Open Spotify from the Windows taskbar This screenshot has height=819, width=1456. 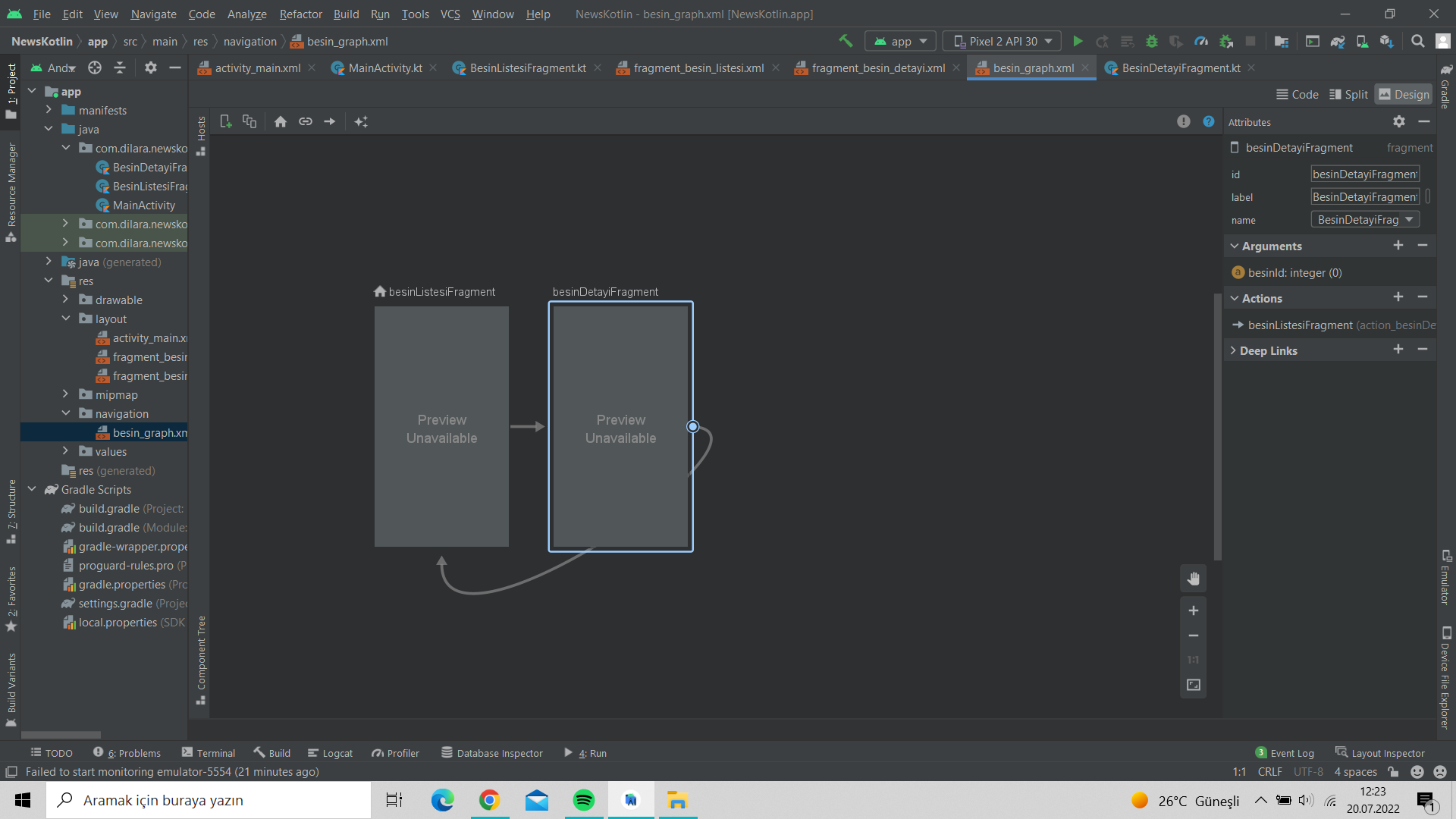click(x=584, y=800)
